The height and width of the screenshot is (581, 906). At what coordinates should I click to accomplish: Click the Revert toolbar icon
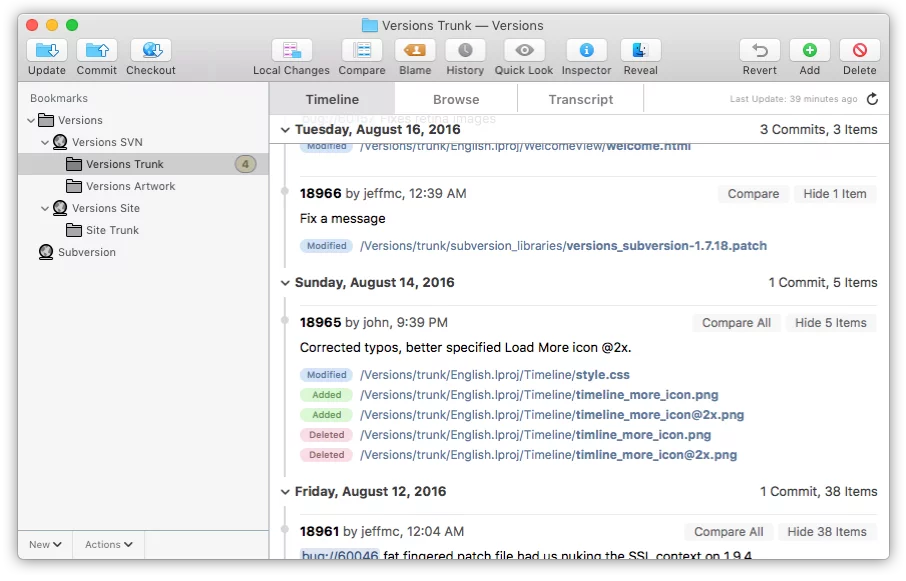click(759, 50)
